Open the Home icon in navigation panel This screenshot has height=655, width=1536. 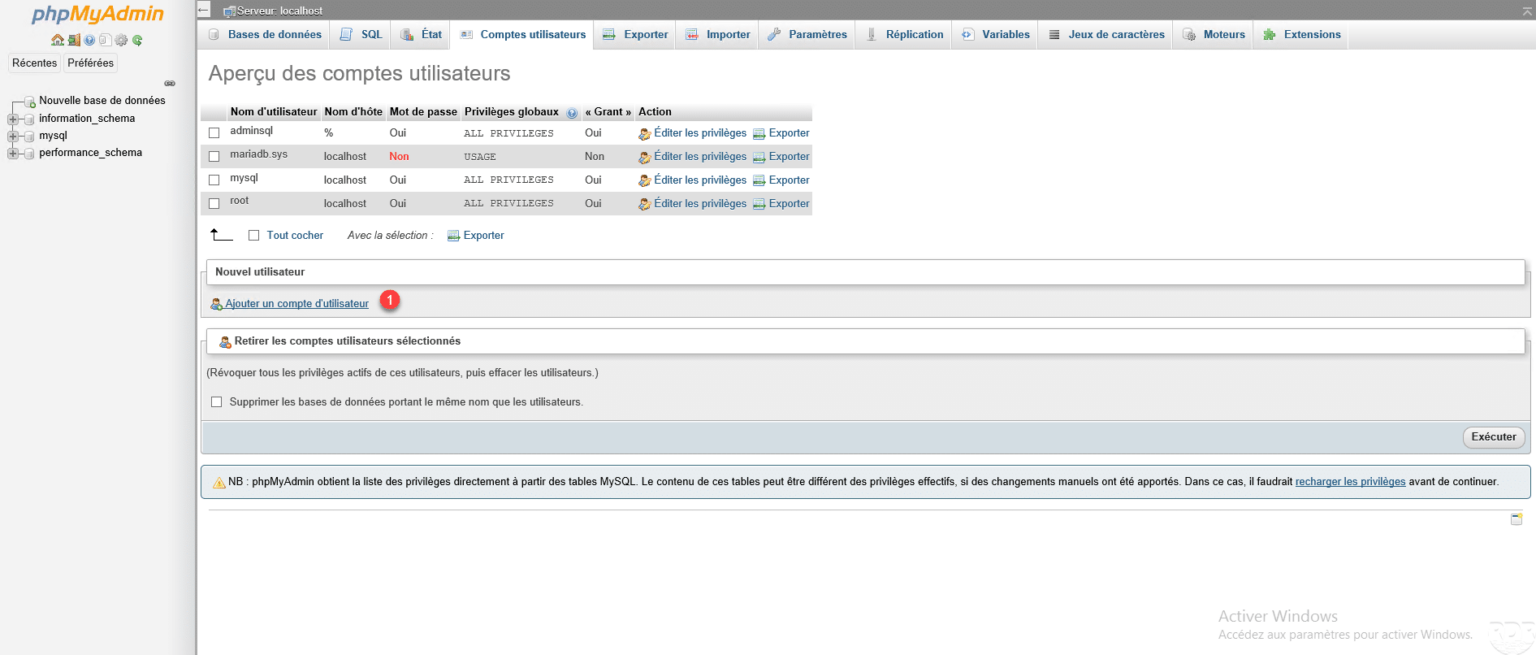pyautogui.click(x=57, y=40)
